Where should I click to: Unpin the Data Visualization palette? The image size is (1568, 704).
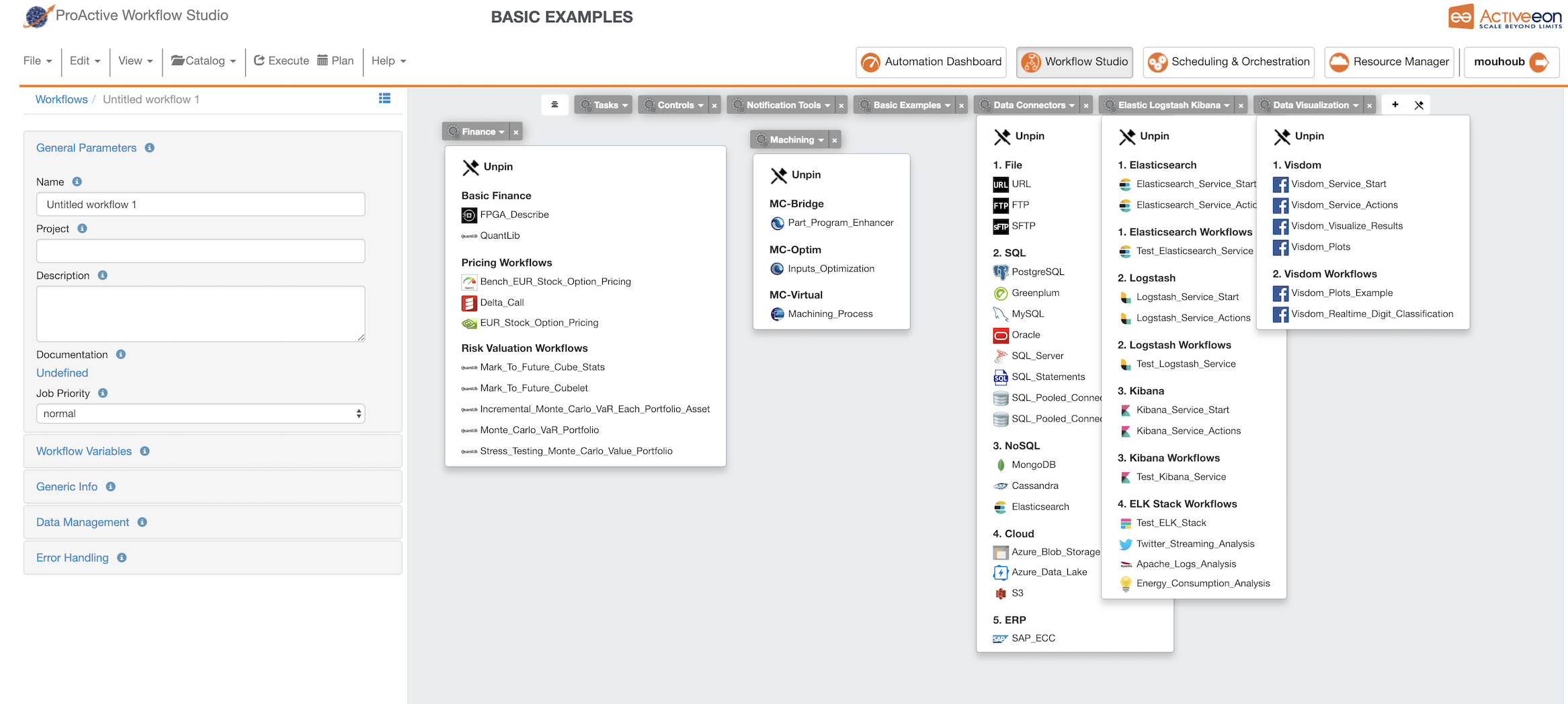click(1298, 136)
